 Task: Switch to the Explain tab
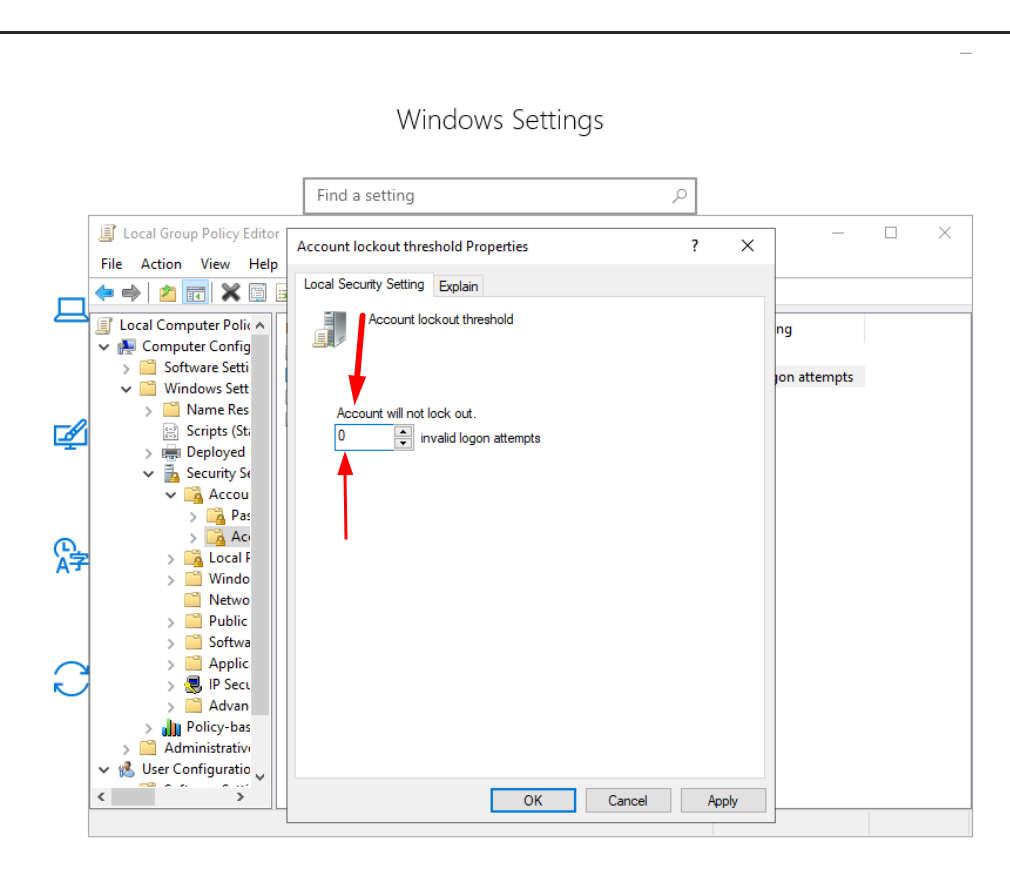[459, 286]
